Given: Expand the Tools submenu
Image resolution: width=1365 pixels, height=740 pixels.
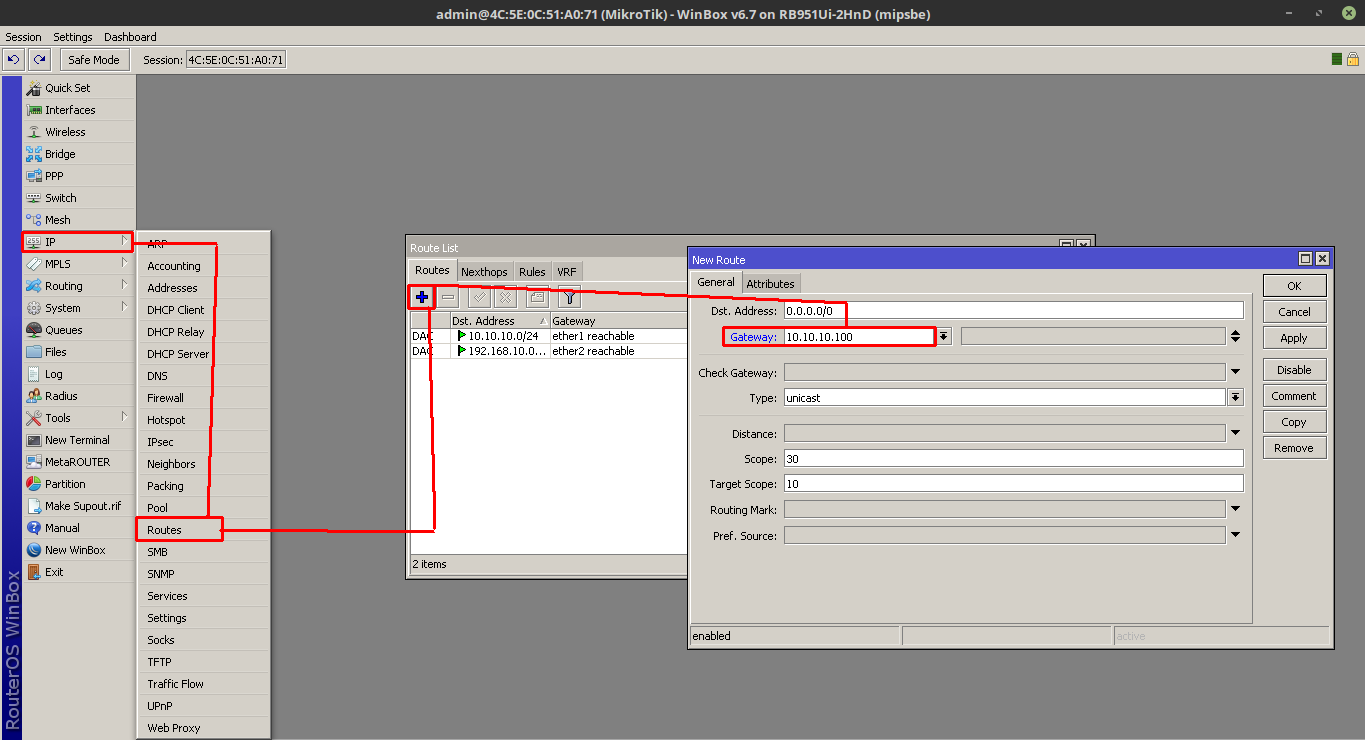Looking at the screenshot, I should click(79, 418).
